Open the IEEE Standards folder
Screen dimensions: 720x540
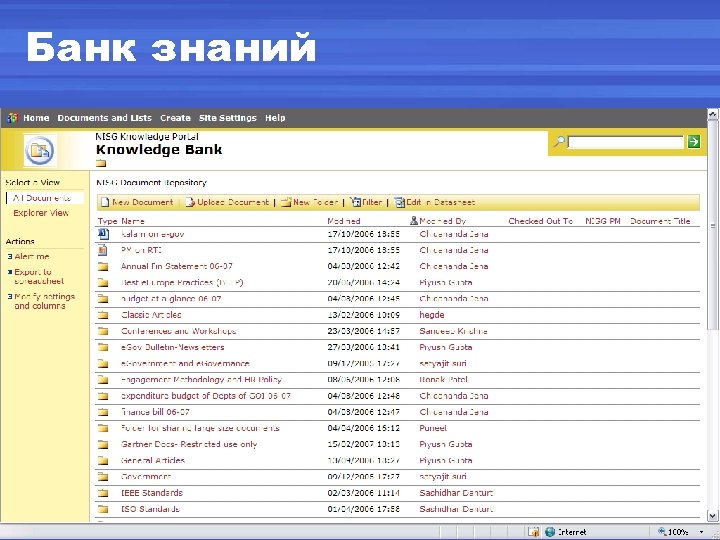coord(152,493)
